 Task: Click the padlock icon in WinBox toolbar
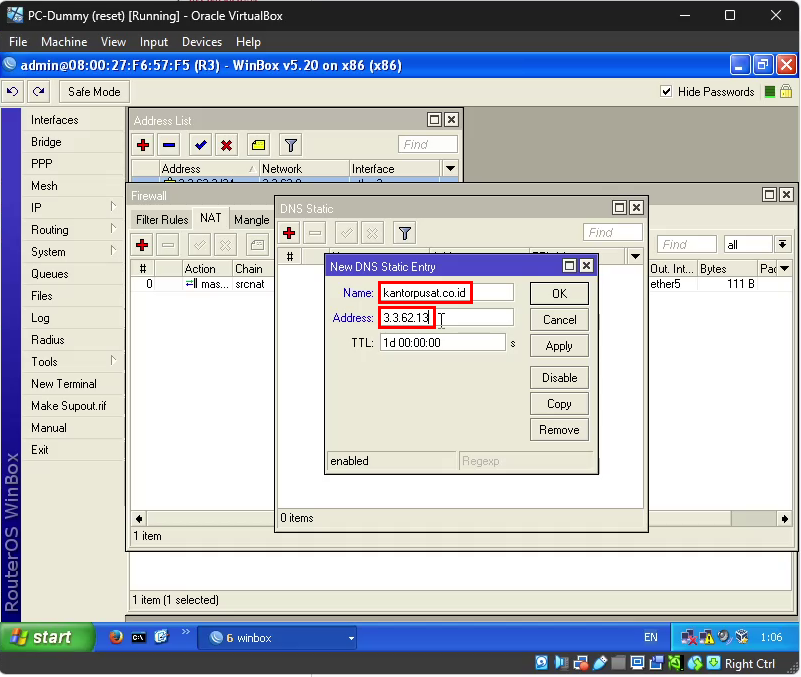pos(786,91)
